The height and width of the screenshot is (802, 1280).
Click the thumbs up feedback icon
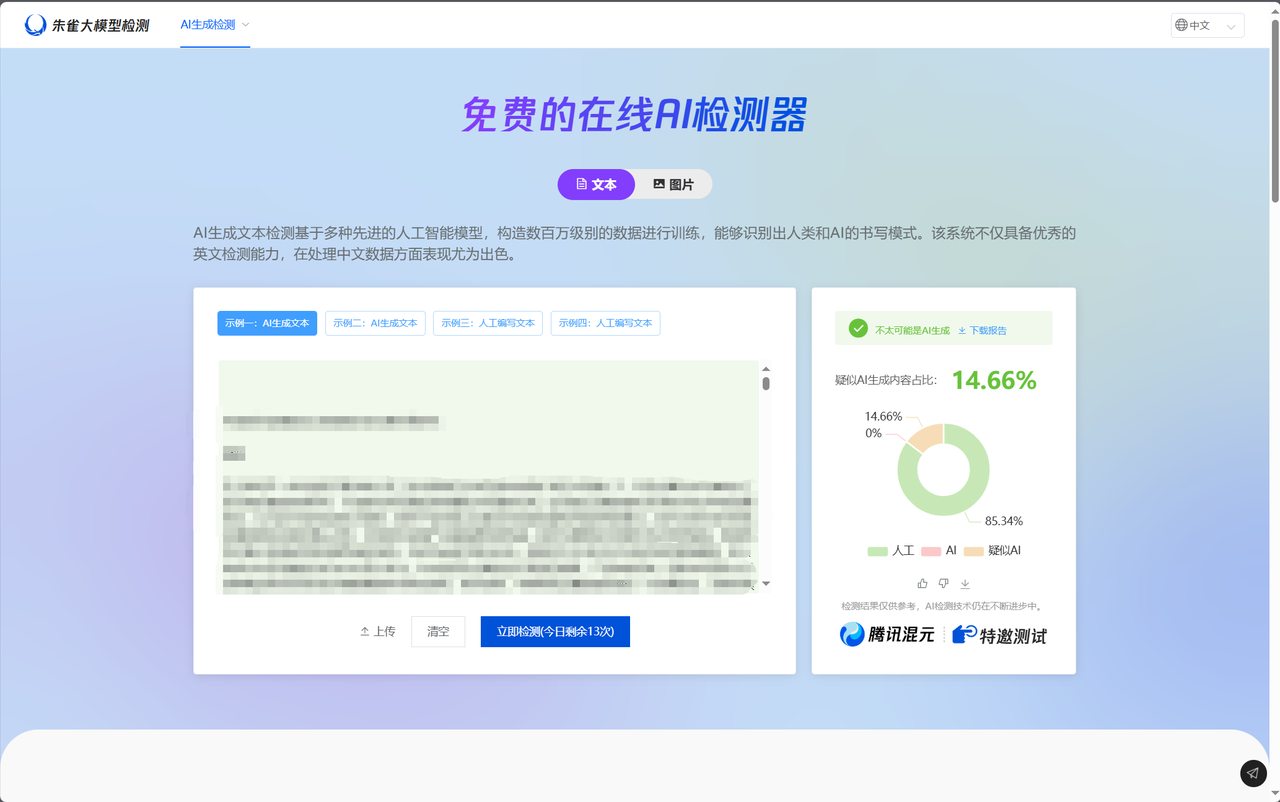click(x=922, y=583)
